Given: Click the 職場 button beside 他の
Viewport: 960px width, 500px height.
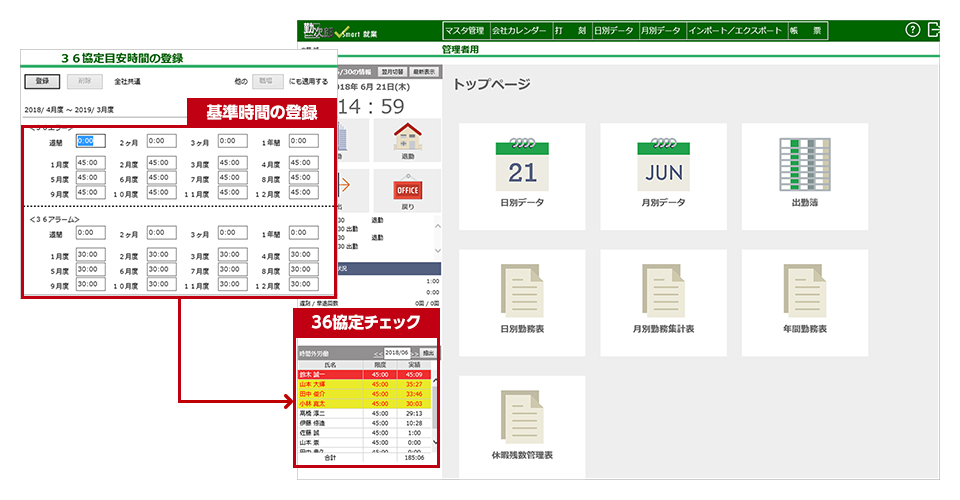Looking at the screenshot, I should (267, 81).
